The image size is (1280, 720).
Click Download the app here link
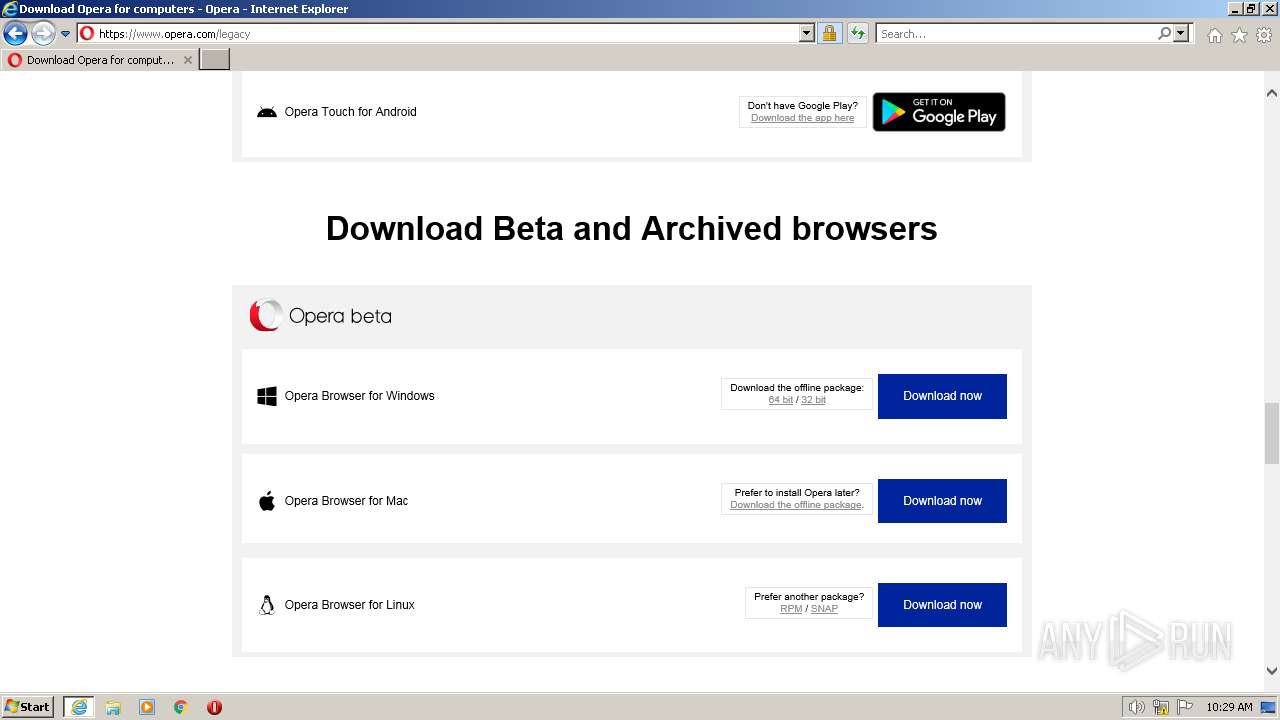click(x=802, y=118)
